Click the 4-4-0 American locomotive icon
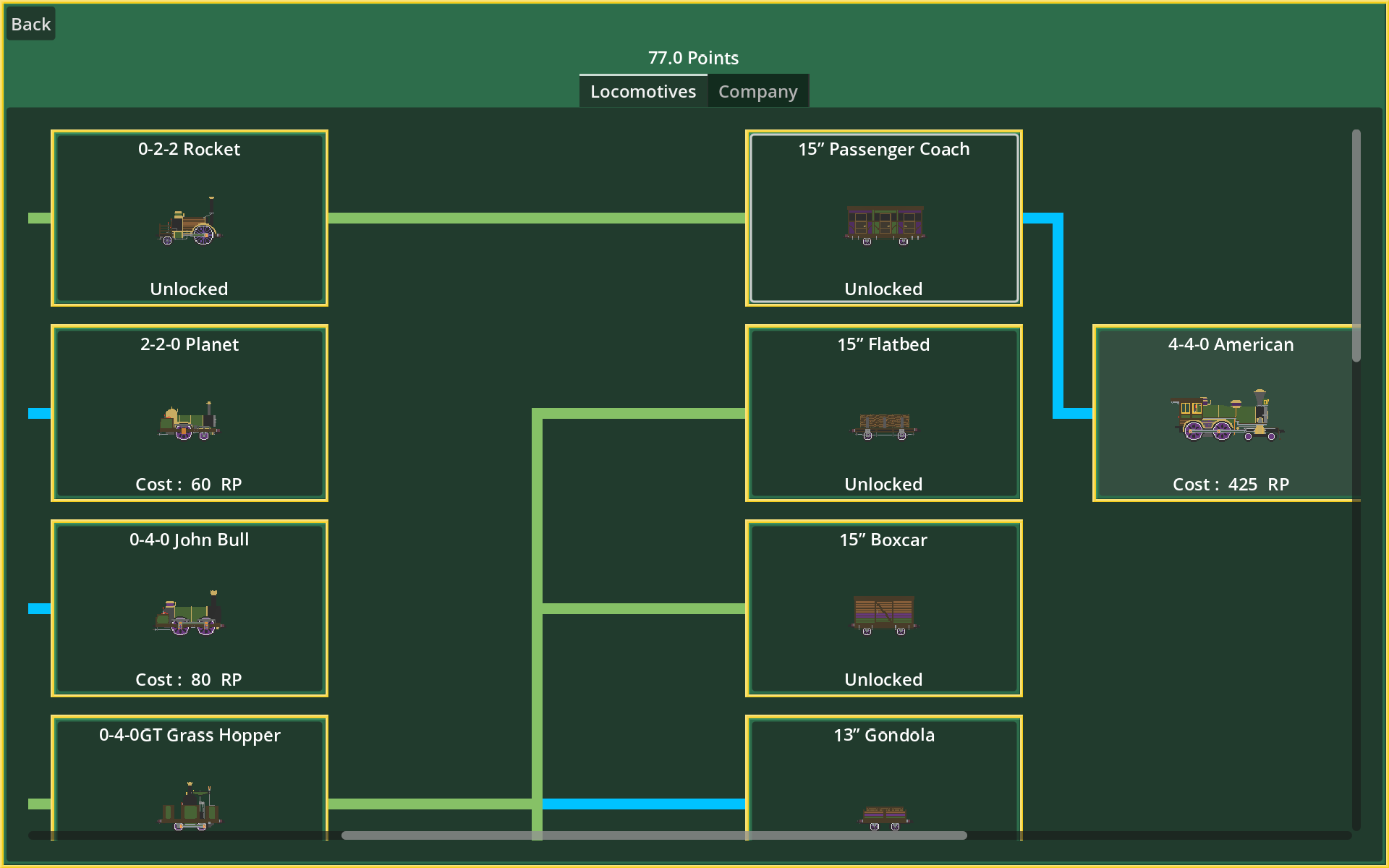This screenshot has height=868, width=1389. 1227,416
